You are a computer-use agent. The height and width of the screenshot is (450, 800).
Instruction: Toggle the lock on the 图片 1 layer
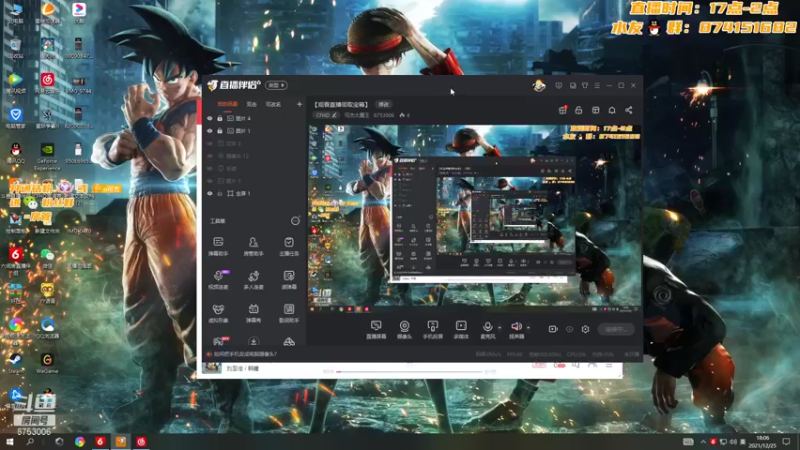[x=220, y=131]
